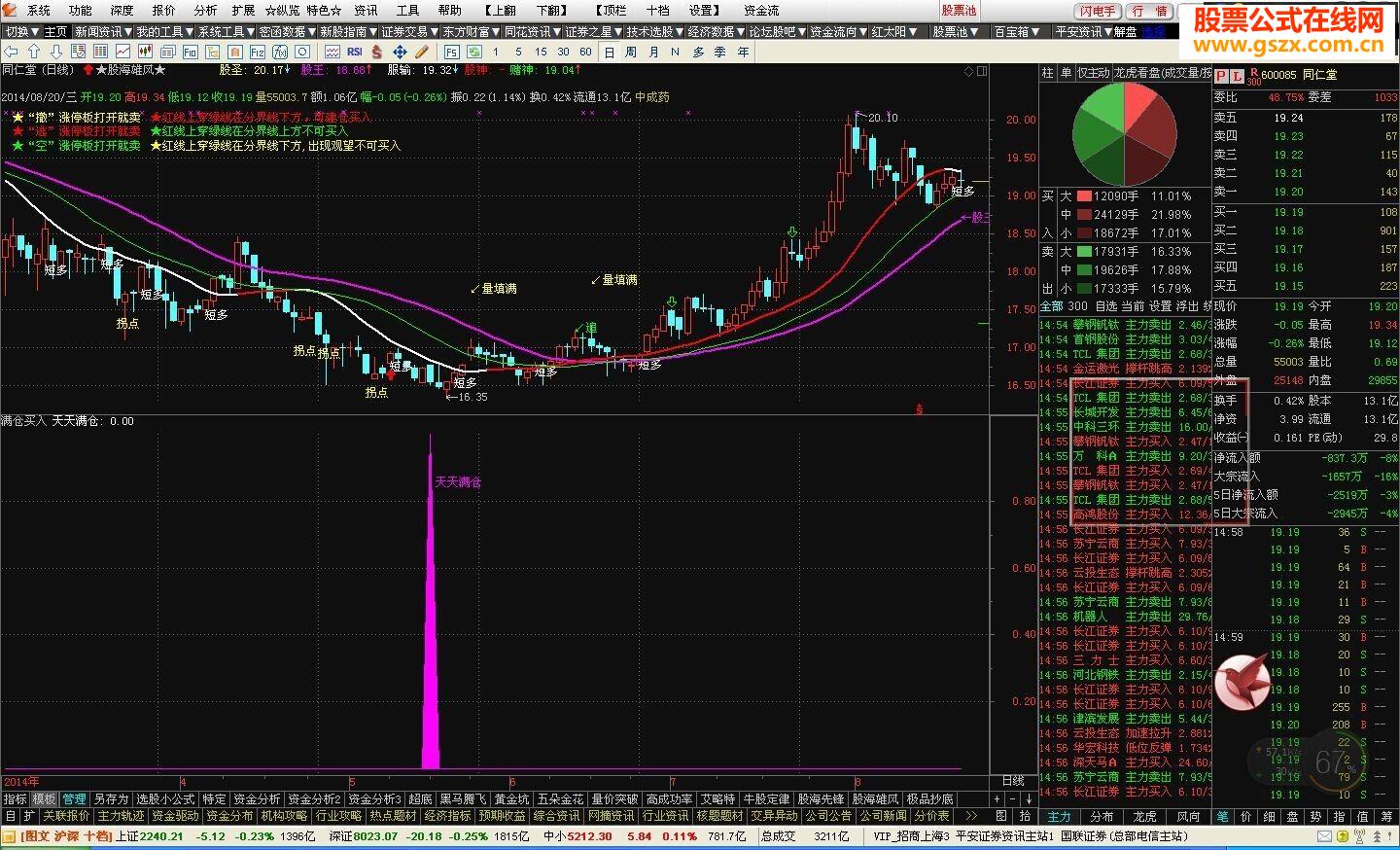Open the 系统 menu
Viewport: 1400px width, 850px height.
[39, 10]
